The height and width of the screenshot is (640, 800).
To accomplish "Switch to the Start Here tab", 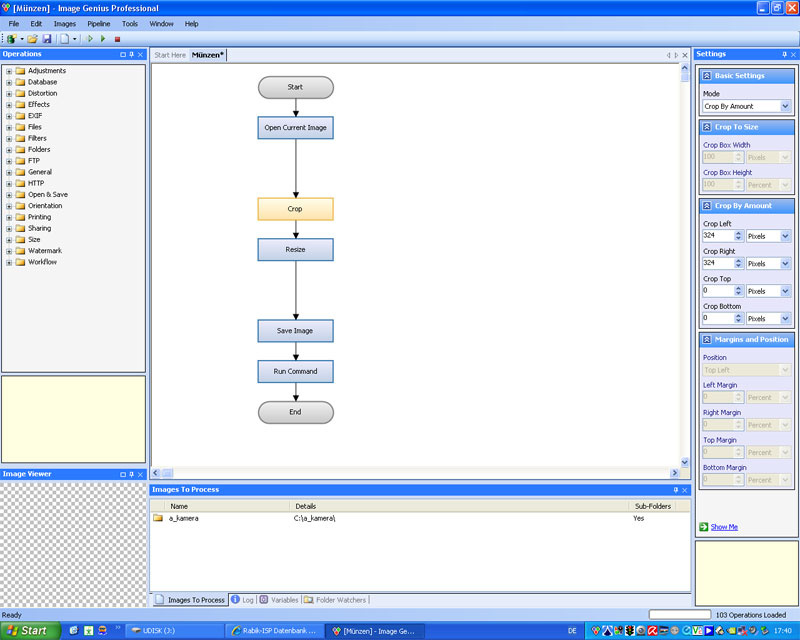I will [x=169, y=55].
